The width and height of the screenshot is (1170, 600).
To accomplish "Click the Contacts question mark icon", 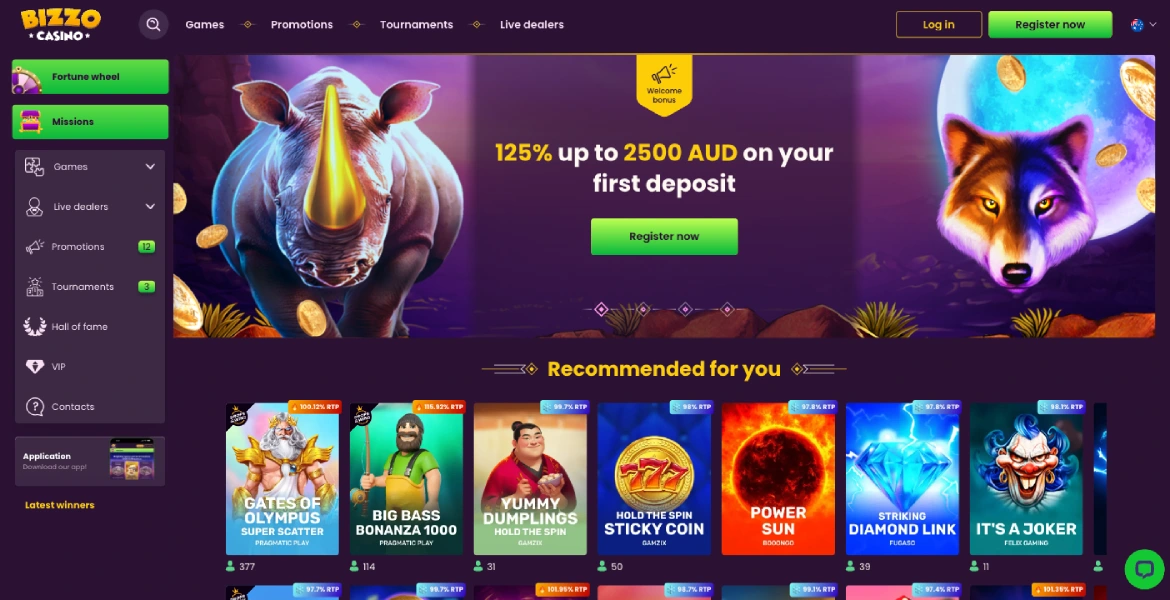I will tap(34, 407).
